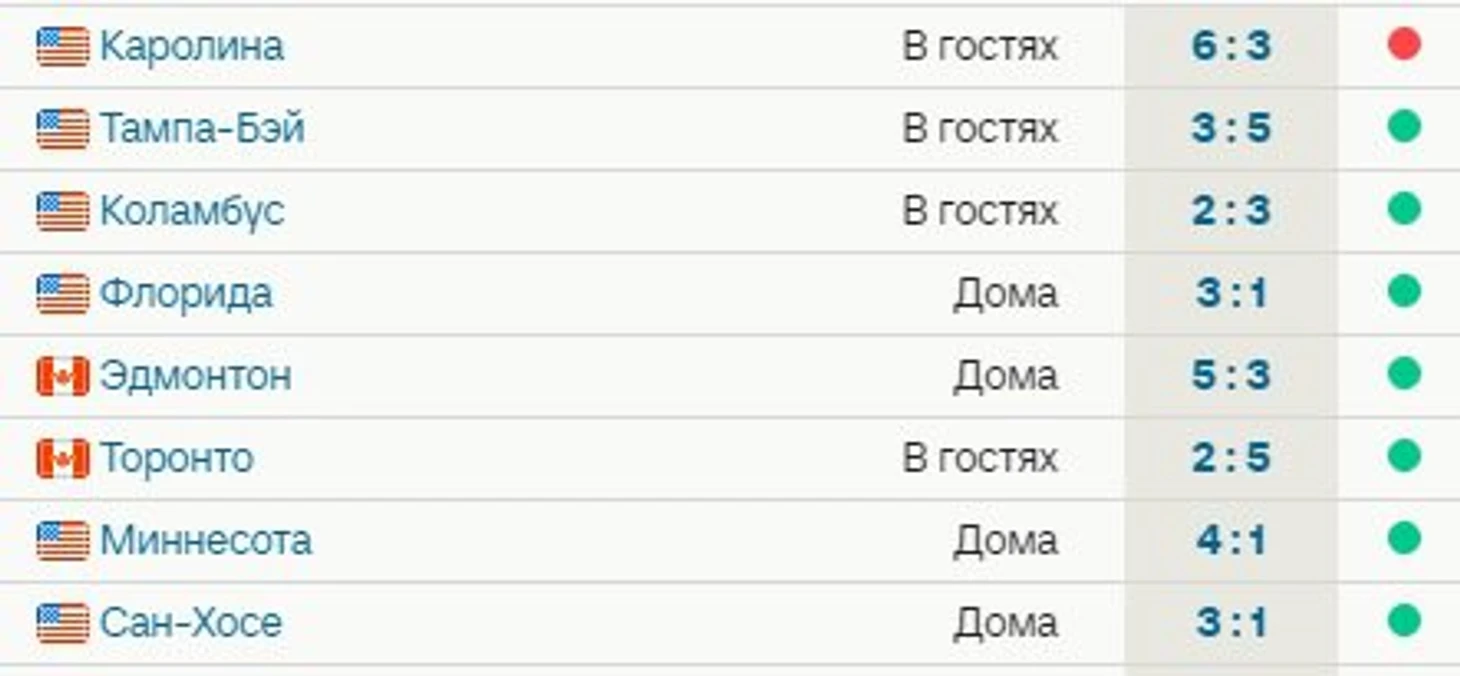Click the Canada flag beside Торонто

[62, 458]
